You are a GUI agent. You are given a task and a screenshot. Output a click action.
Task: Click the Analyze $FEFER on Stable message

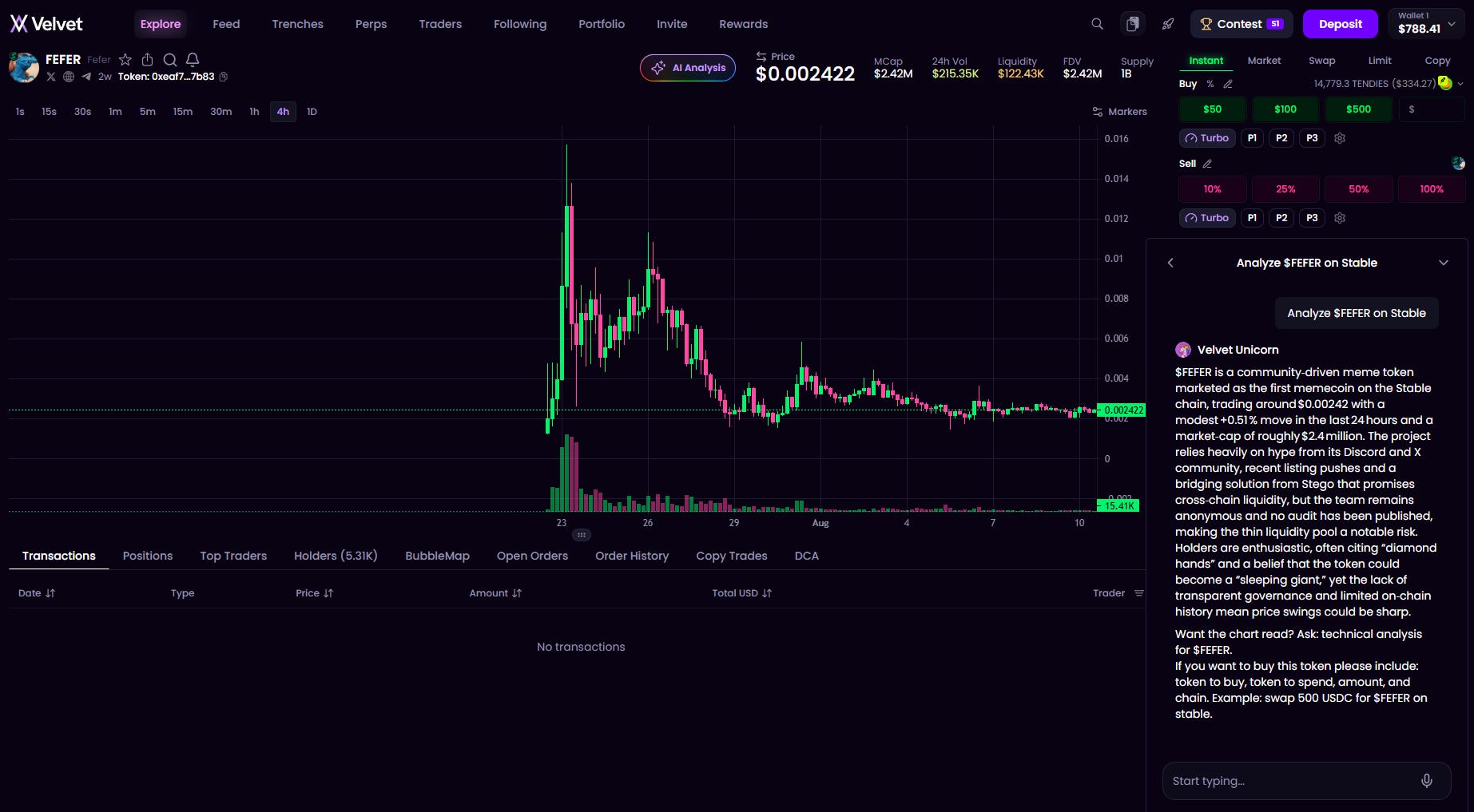pos(1357,313)
